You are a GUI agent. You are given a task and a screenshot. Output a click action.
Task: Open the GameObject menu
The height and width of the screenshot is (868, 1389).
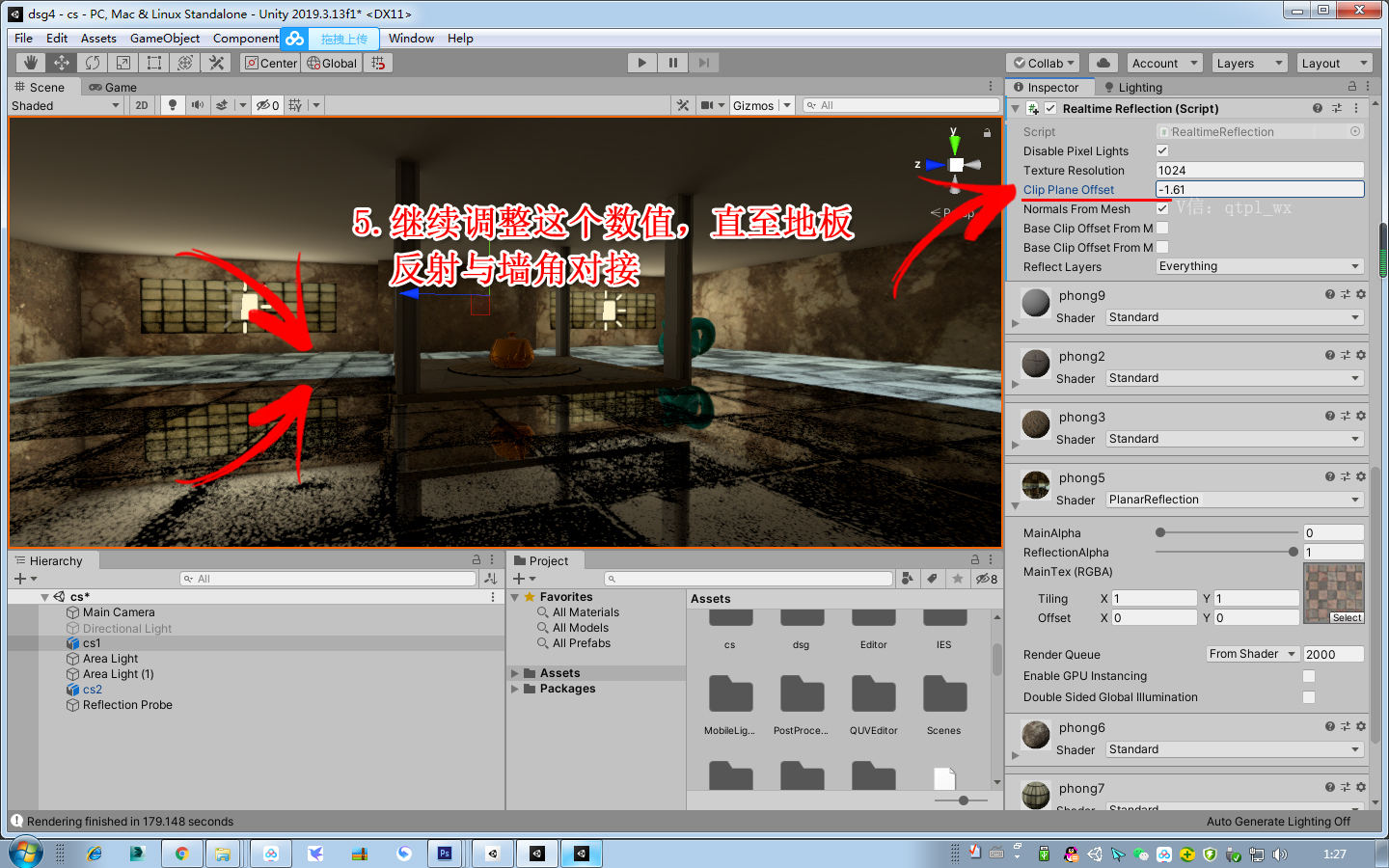point(165,38)
